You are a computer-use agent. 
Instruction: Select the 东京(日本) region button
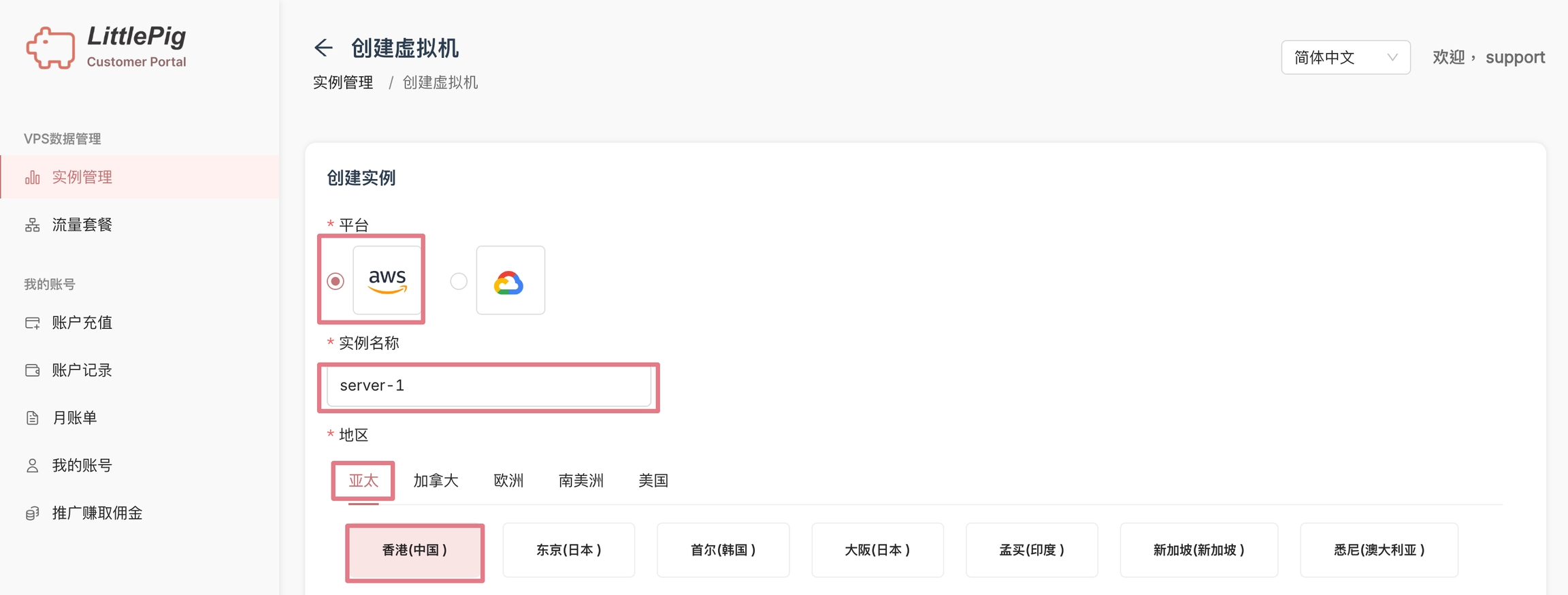[x=569, y=550]
